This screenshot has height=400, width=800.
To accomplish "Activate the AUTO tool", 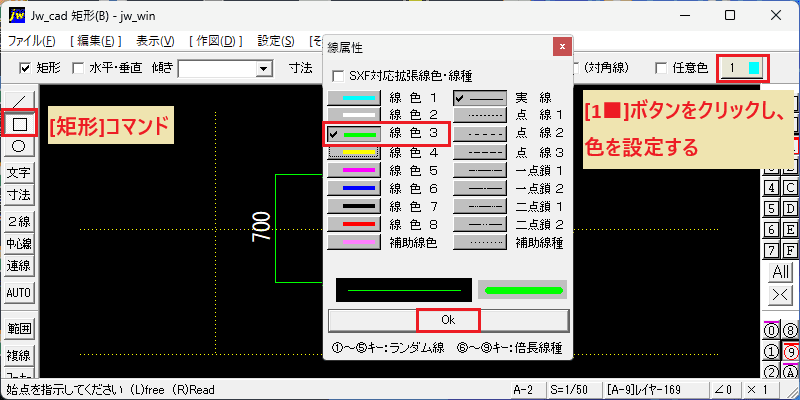I will click(19, 293).
